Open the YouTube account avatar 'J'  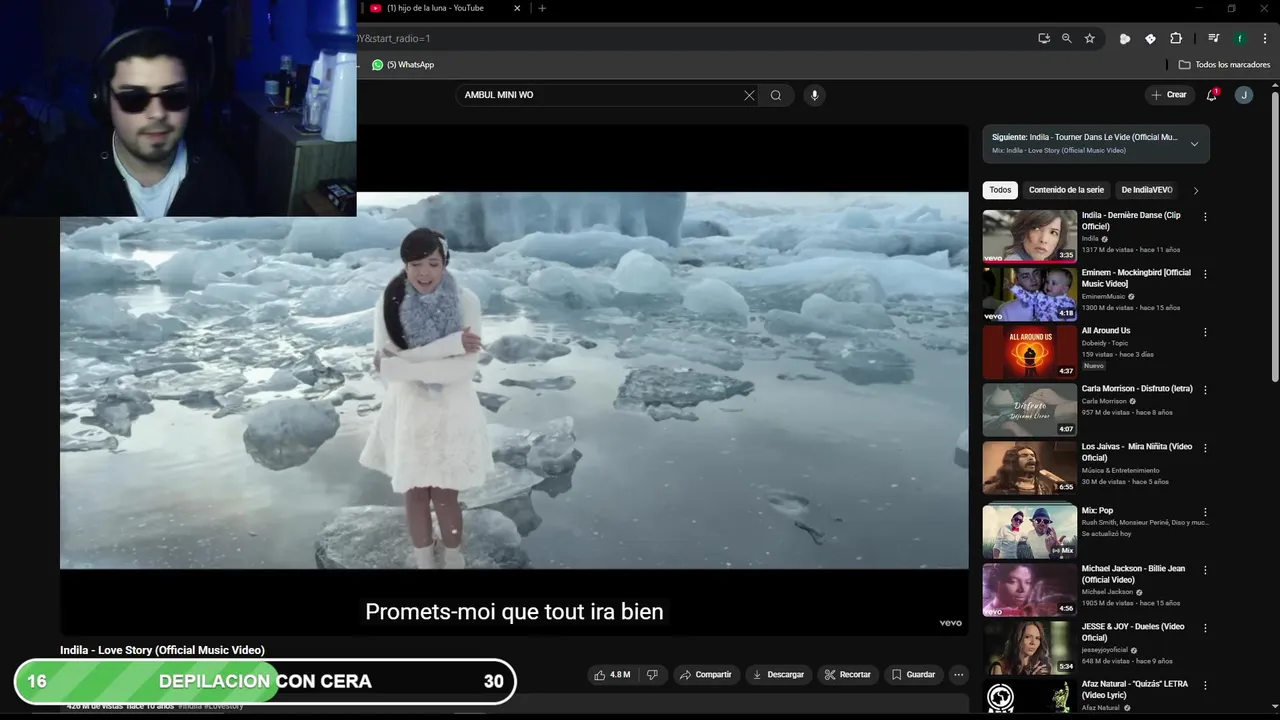(1244, 95)
